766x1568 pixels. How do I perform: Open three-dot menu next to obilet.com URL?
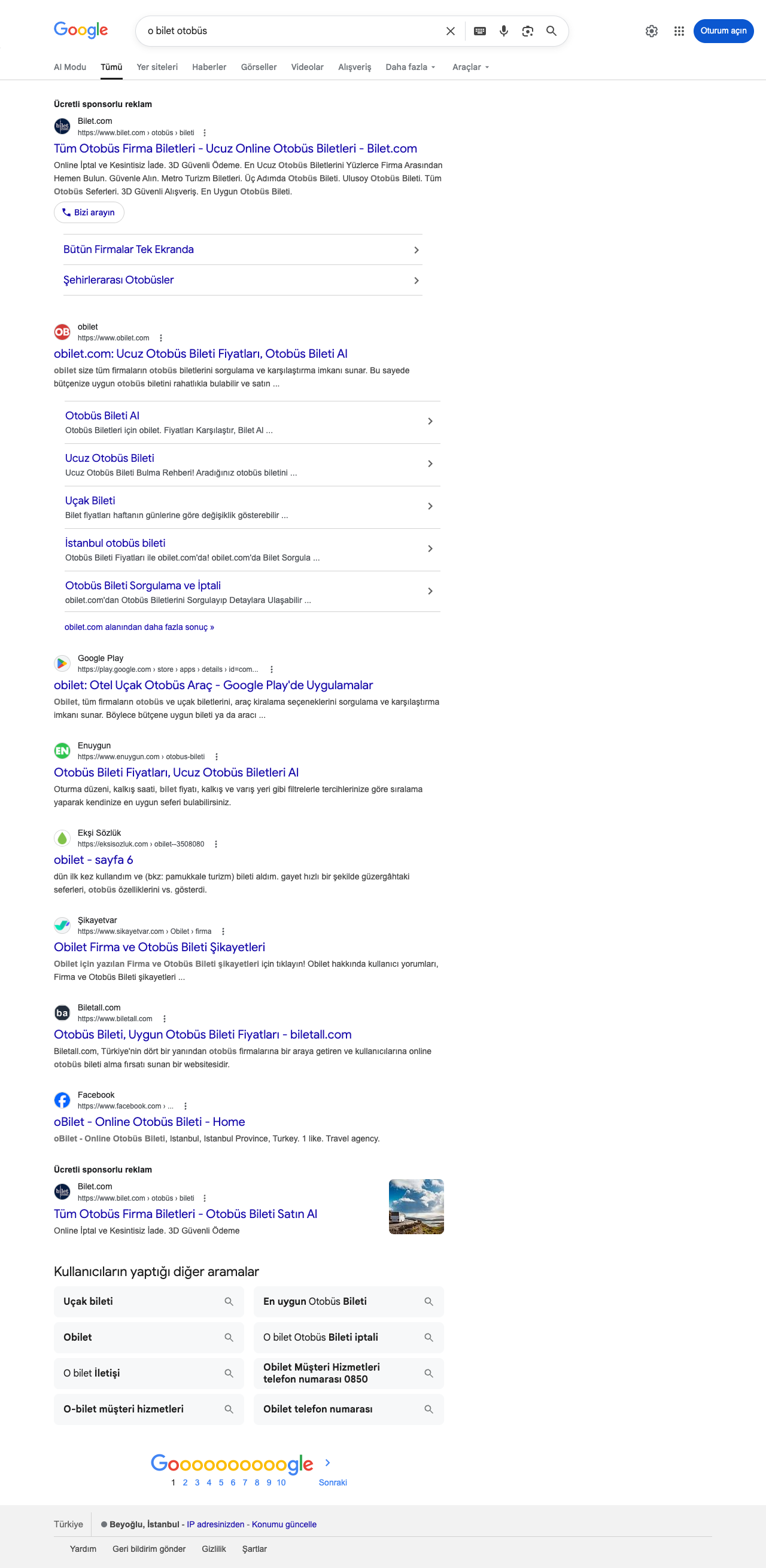(161, 338)
